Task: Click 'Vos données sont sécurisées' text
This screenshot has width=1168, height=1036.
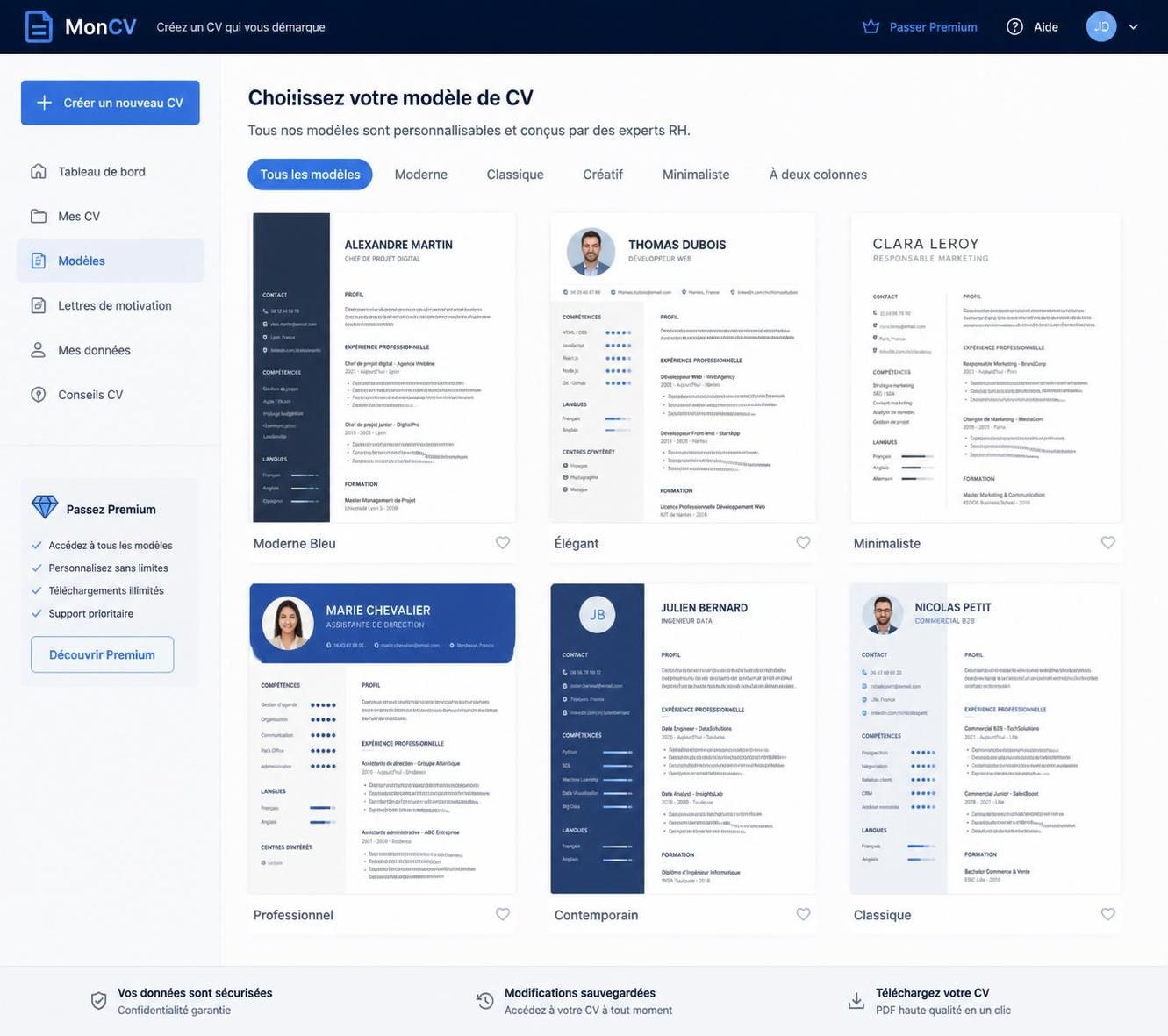Action: point(195,993)
